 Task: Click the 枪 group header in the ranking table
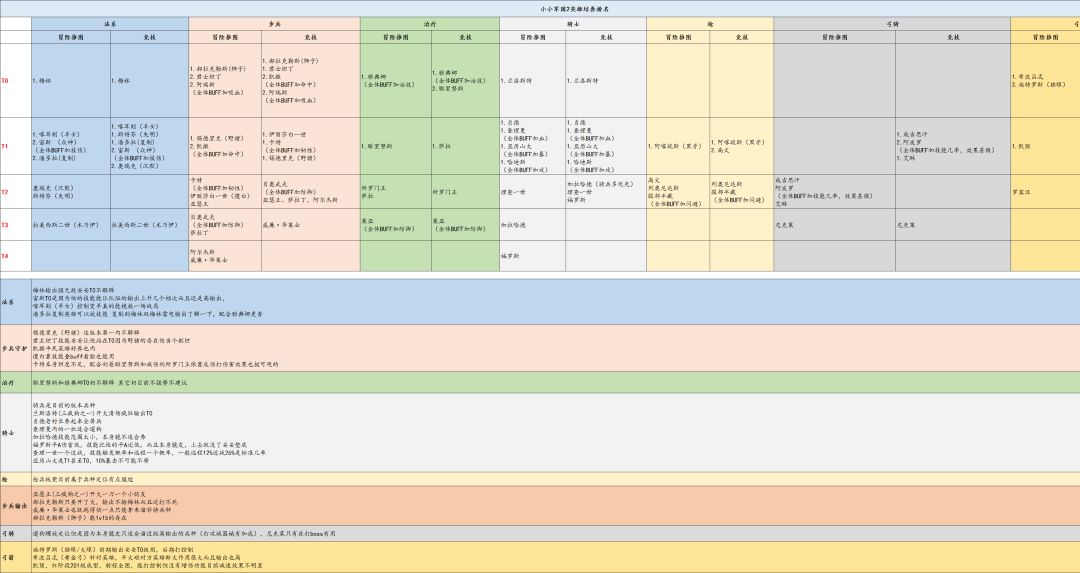(x=709, y=23)
